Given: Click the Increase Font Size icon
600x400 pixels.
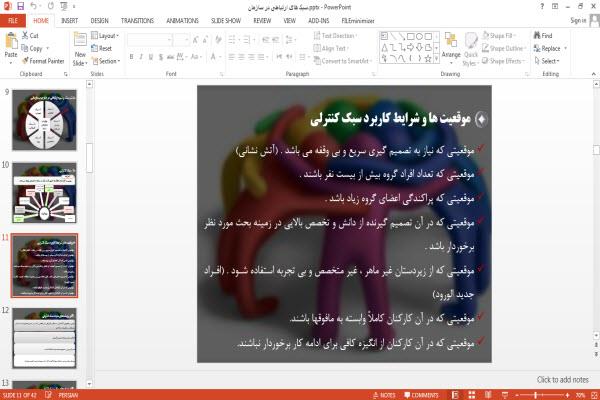Looking at the screenshot, I should (196, 39).
